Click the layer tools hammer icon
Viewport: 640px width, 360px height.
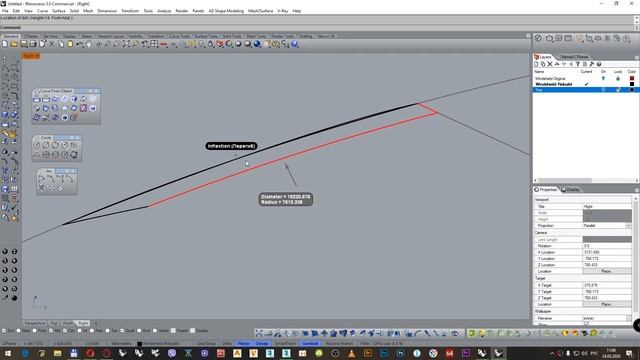pyautogui.click(x=591, y=64)
